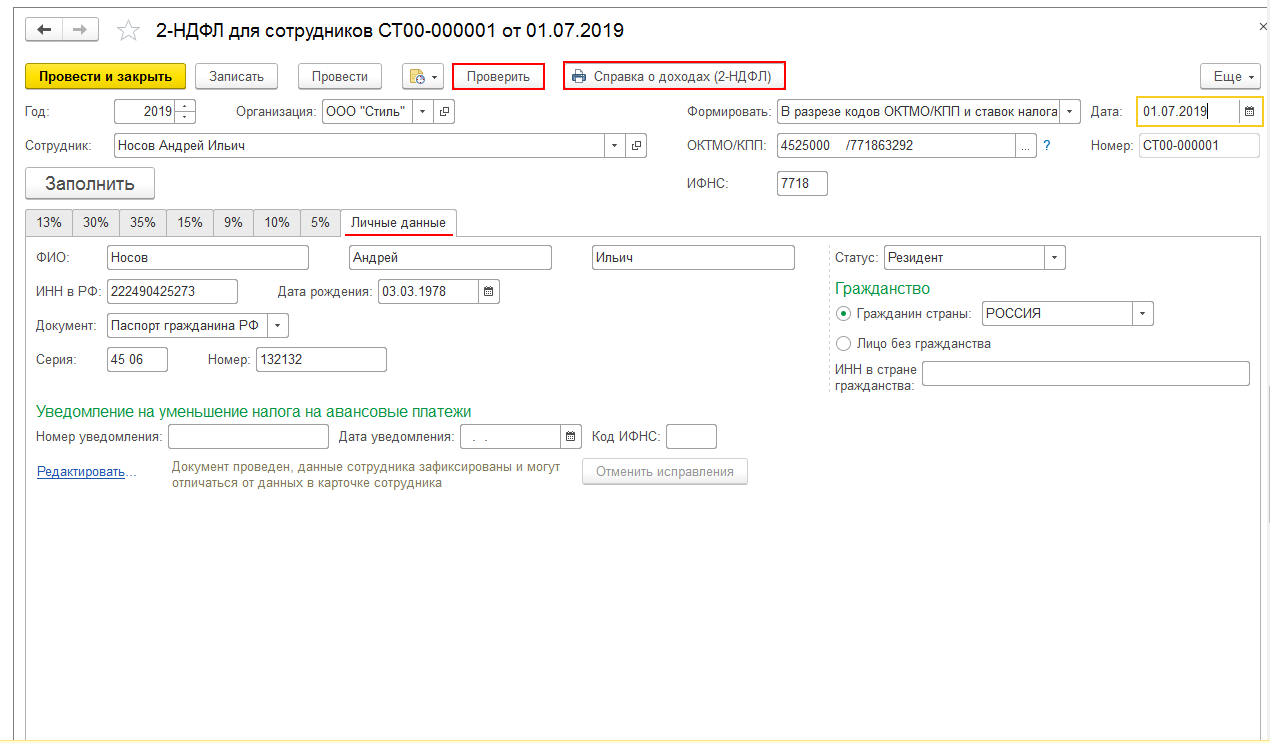Expand the Статус dropdown
1270x743 pixels.
pos(1054,258)
